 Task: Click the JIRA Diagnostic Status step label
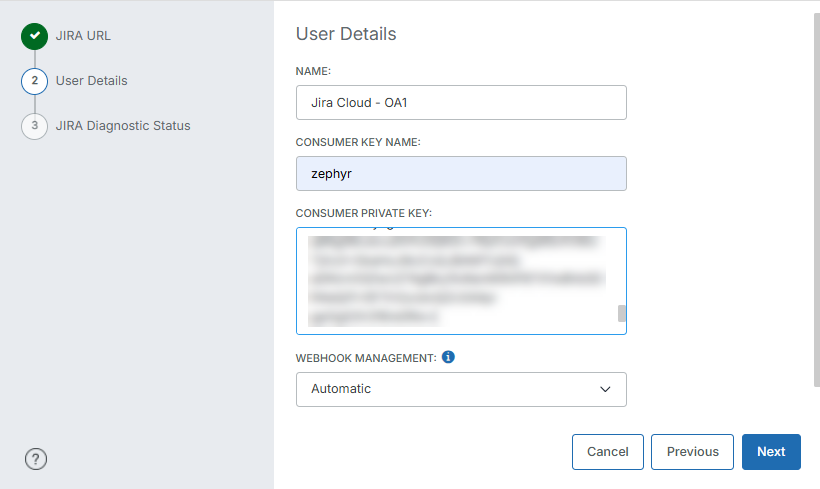point(123,126)
